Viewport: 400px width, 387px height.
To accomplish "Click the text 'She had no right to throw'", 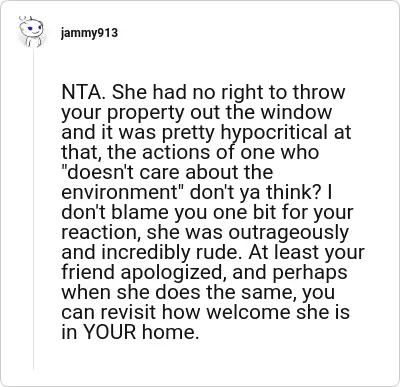I will pos(228,92).
